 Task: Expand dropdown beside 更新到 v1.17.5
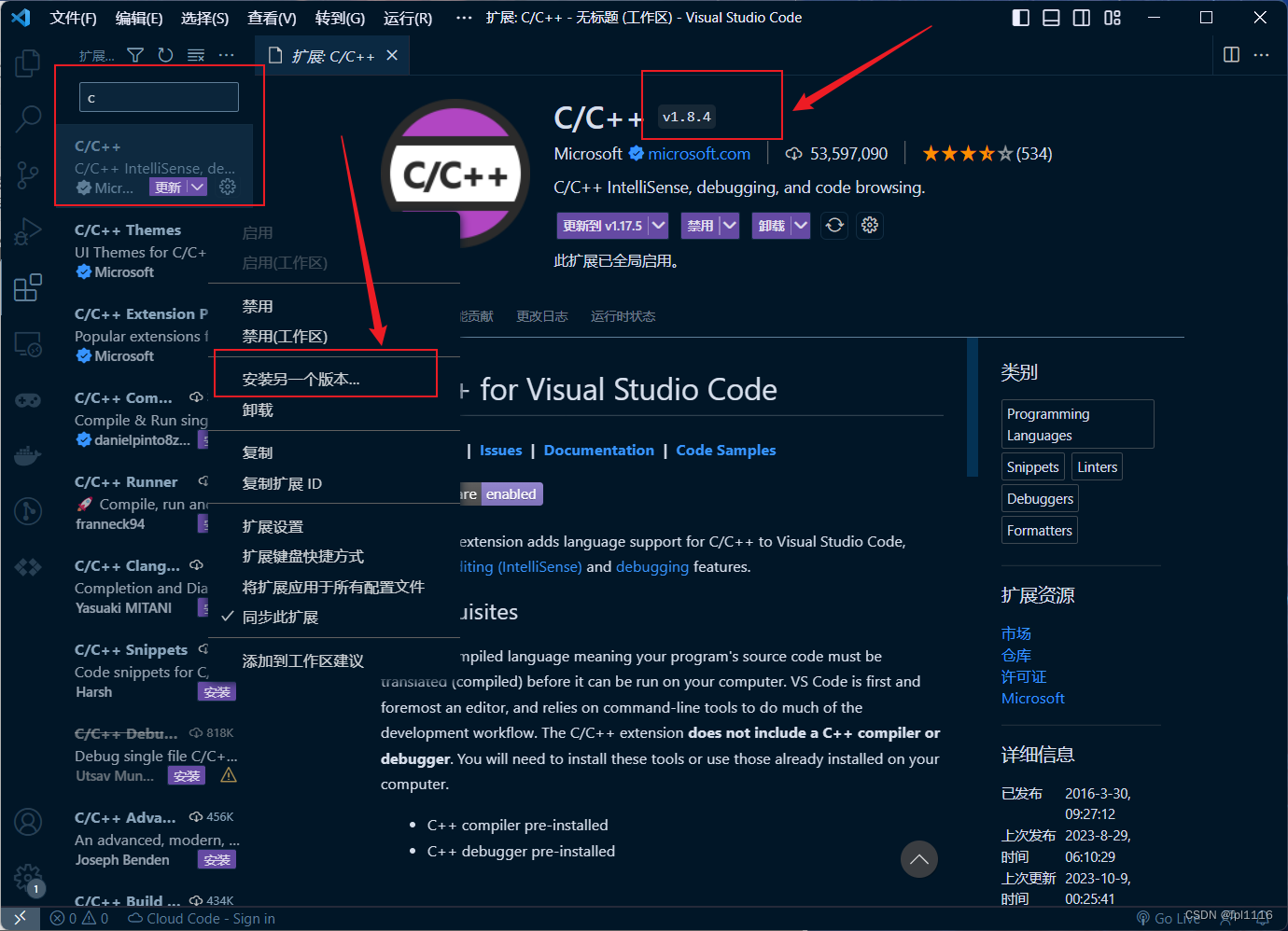[x=659, y=226]
